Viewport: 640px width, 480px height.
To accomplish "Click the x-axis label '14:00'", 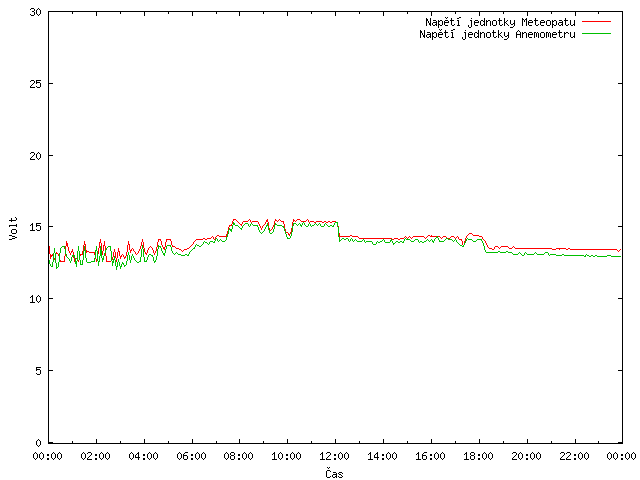I will pyautogui.click(x=382, y=456).
